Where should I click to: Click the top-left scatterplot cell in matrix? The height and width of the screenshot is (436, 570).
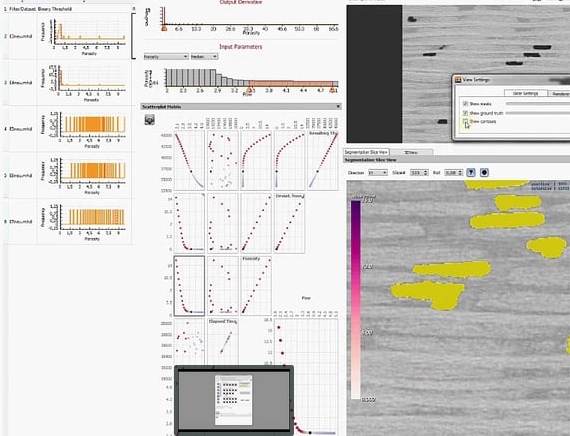pos(189,160)
